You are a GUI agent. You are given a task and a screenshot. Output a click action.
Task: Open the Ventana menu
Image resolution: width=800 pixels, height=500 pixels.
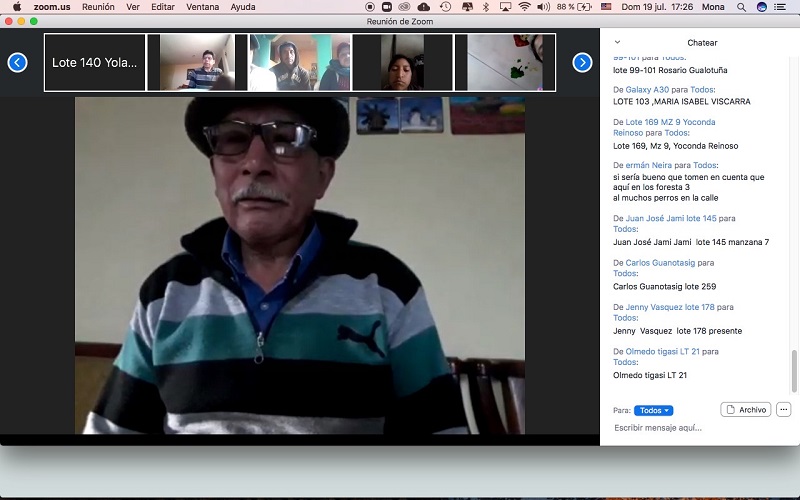tap(203, 7)
